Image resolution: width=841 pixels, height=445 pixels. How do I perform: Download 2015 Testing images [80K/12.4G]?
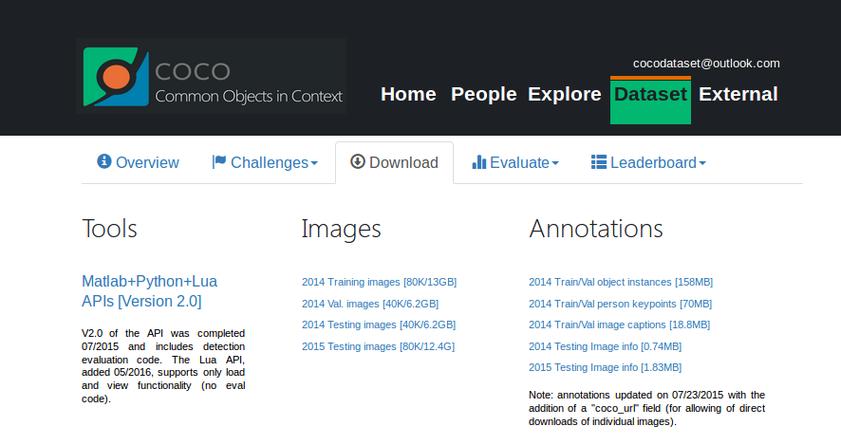click(x=378, y=346)
